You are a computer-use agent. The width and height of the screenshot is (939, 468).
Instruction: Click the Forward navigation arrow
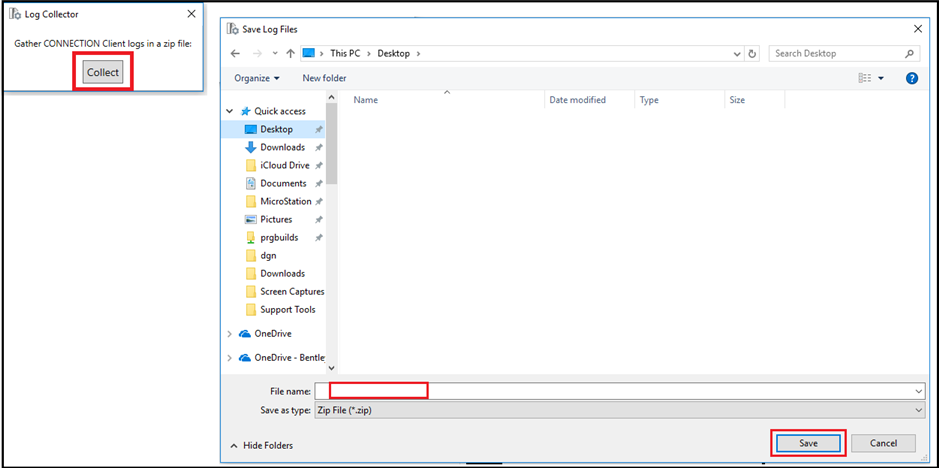coord(258,53)
